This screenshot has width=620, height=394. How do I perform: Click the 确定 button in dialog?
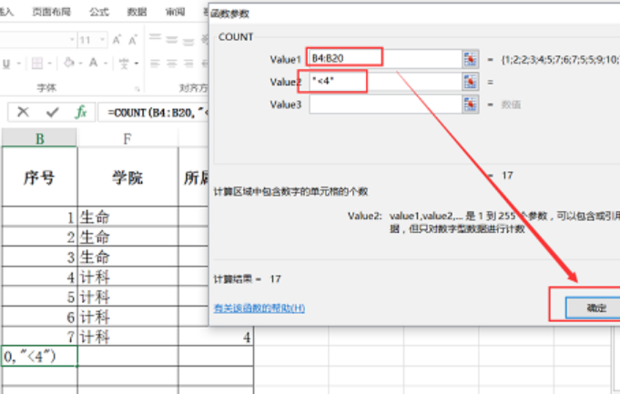[593, 307]
